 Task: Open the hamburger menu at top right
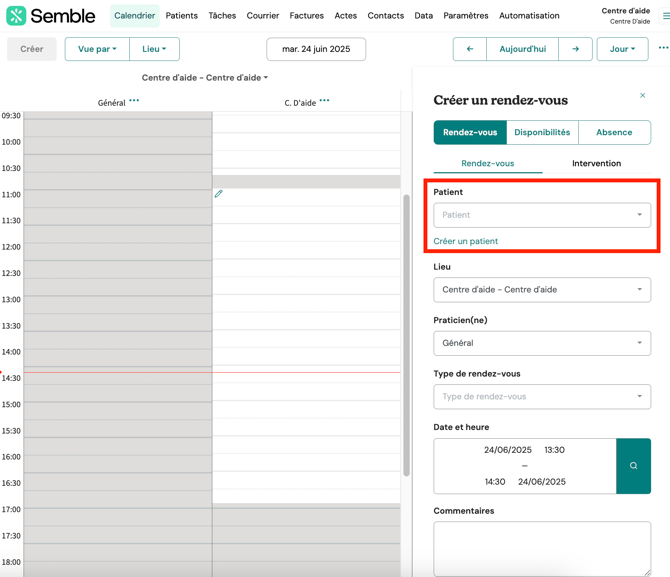click(665, 16)
